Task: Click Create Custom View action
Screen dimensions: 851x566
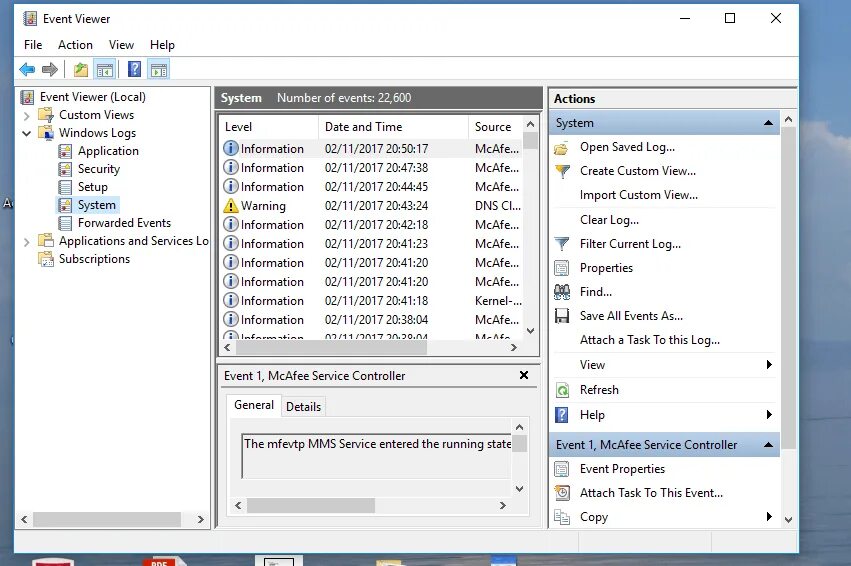Action: point(638,171)
